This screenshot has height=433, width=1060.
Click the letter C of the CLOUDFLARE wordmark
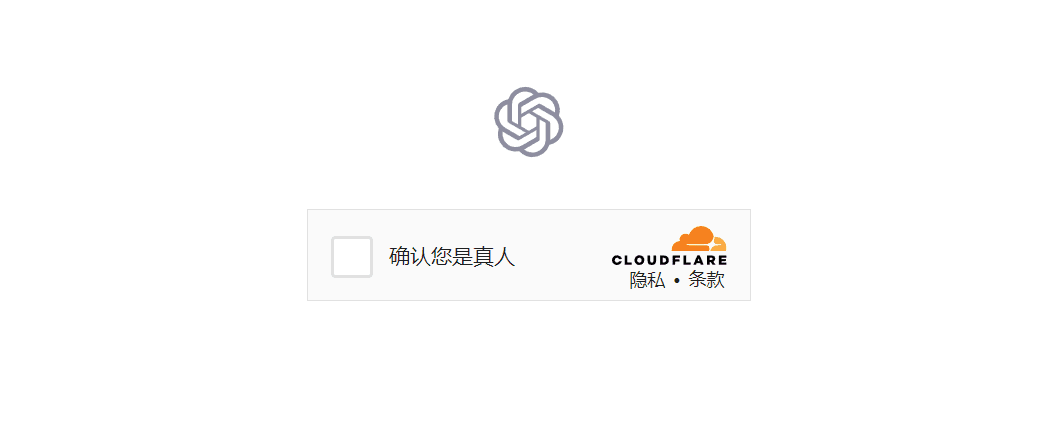click(617, 260)
